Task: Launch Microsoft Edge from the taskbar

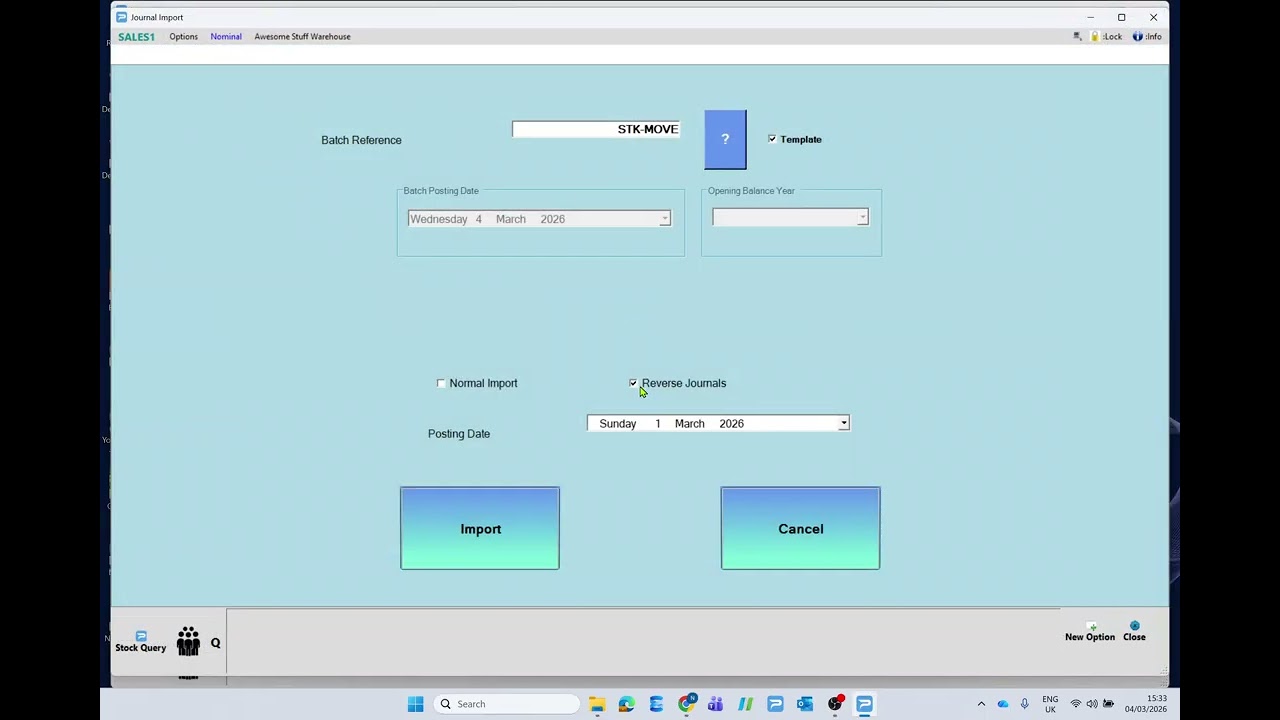Action: 626,704
